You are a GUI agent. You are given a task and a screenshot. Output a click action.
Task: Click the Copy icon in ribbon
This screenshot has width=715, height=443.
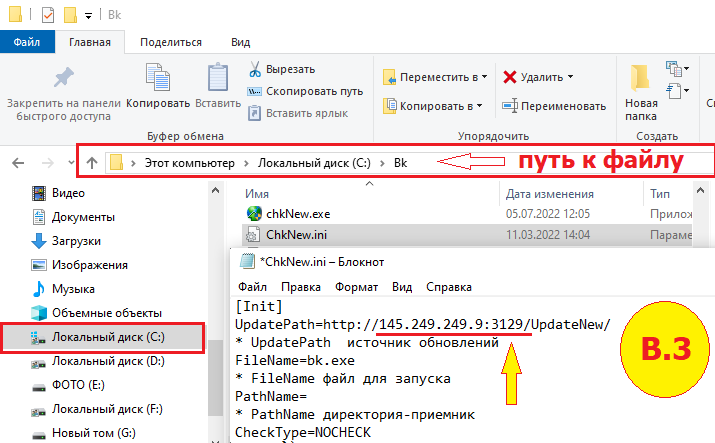(158, 78)
